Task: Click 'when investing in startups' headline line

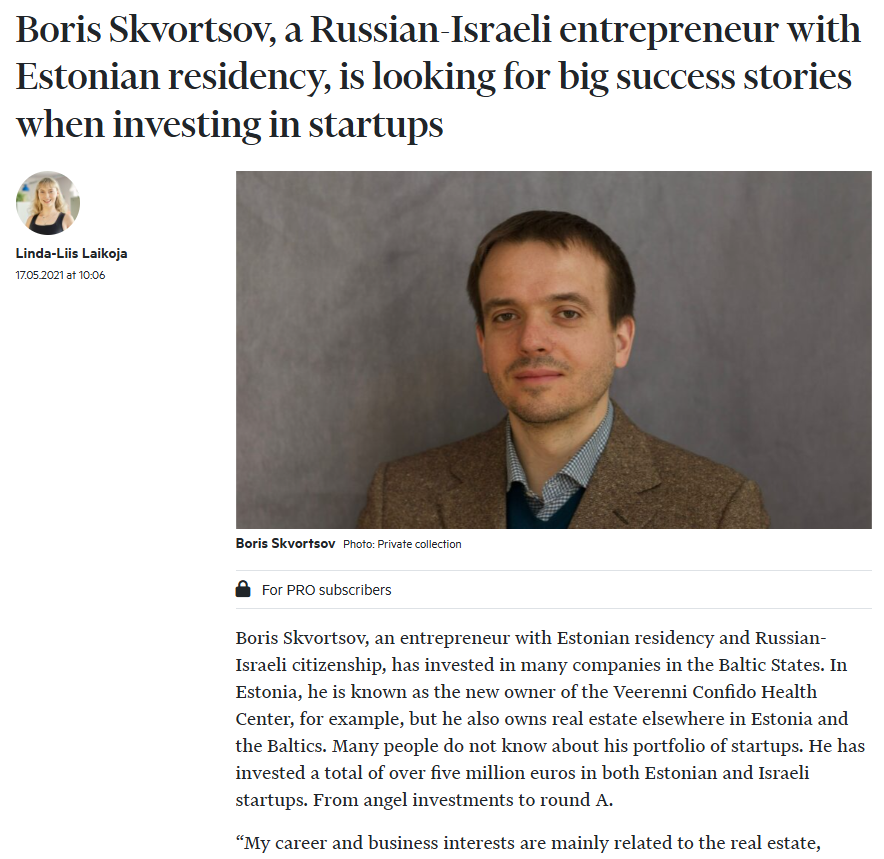Action: [229, 125]
